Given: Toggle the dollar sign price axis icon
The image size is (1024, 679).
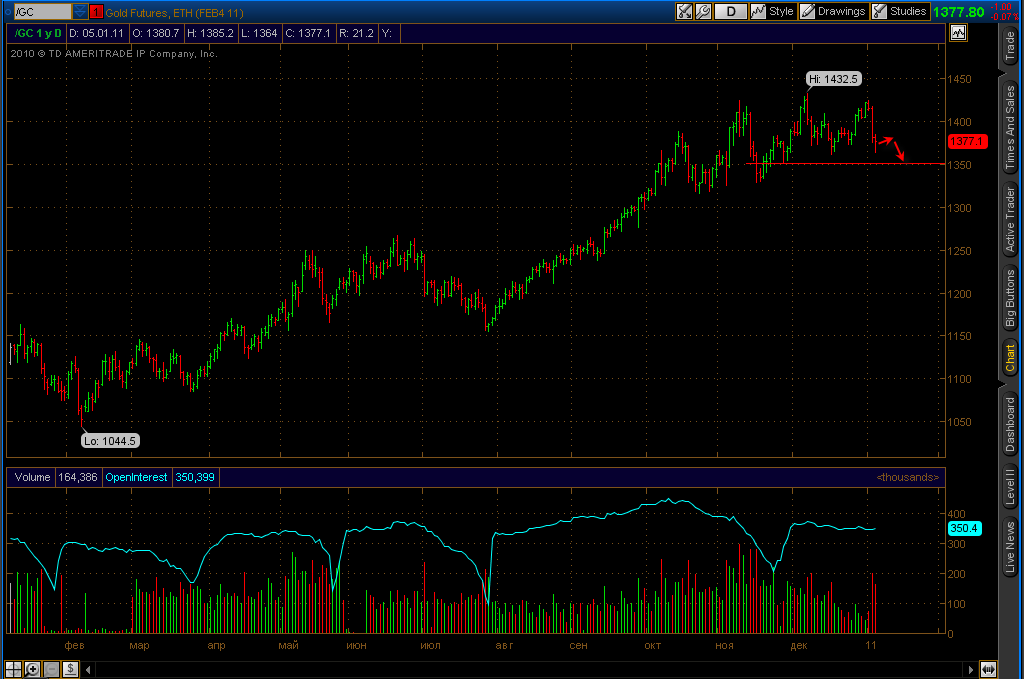Looking at the screenshot, I should click(71, 669).
